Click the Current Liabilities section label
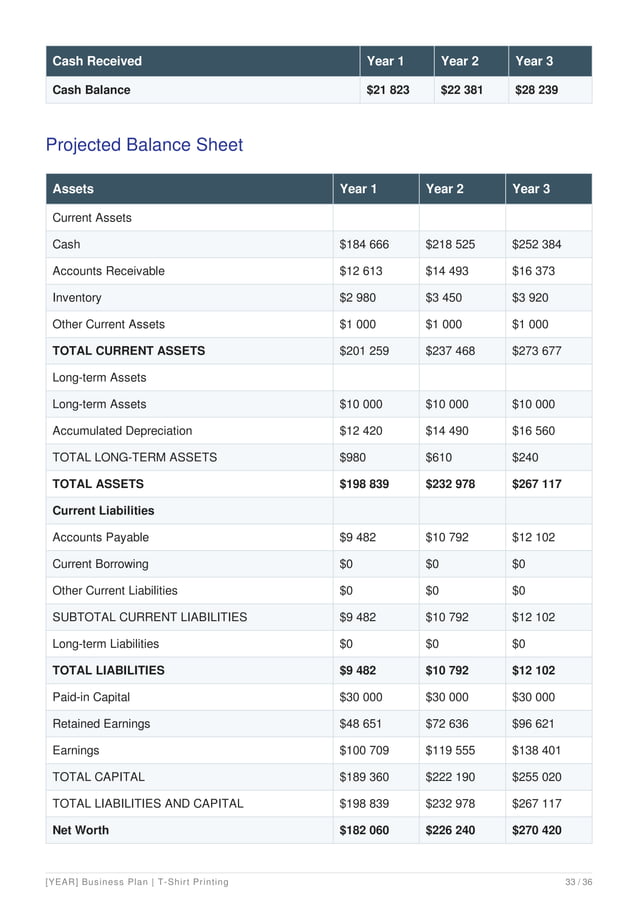Screen dimensions: 638x903 [103, 510]
